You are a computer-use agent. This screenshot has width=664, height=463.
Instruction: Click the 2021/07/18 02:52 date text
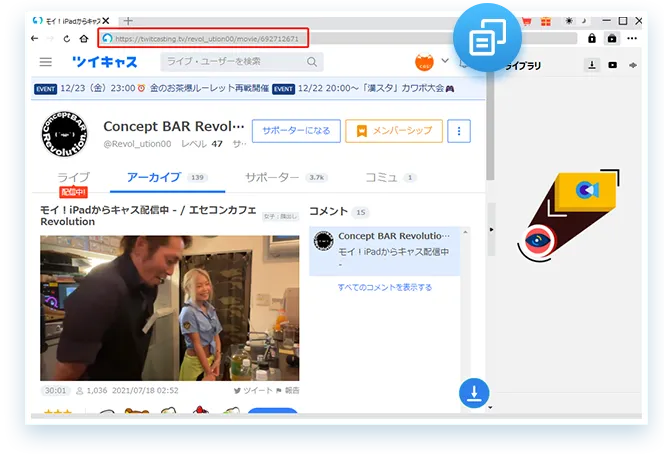click(x=145, y=391)
